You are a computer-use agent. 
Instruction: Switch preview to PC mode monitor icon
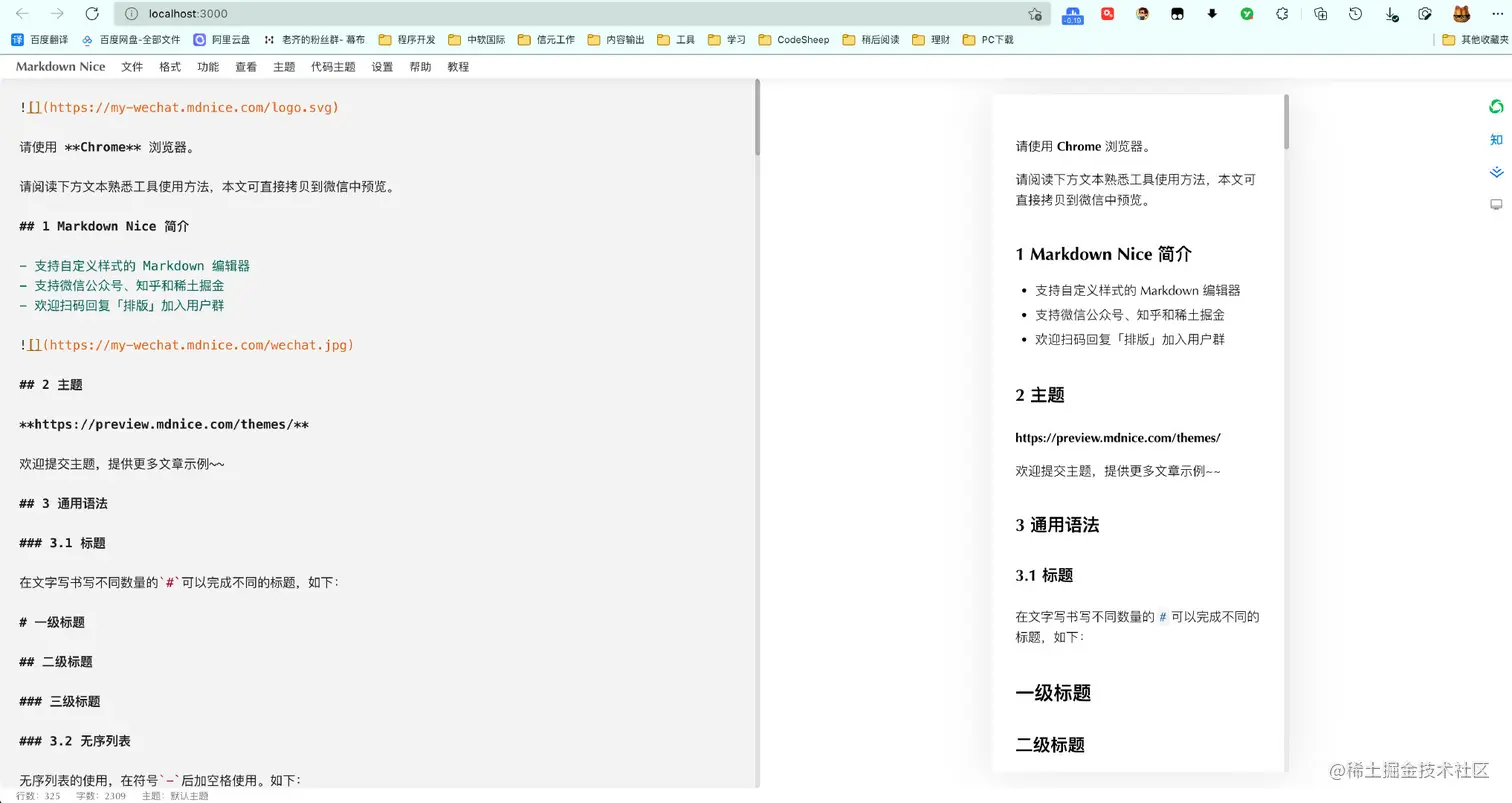tap(1496, 205)
